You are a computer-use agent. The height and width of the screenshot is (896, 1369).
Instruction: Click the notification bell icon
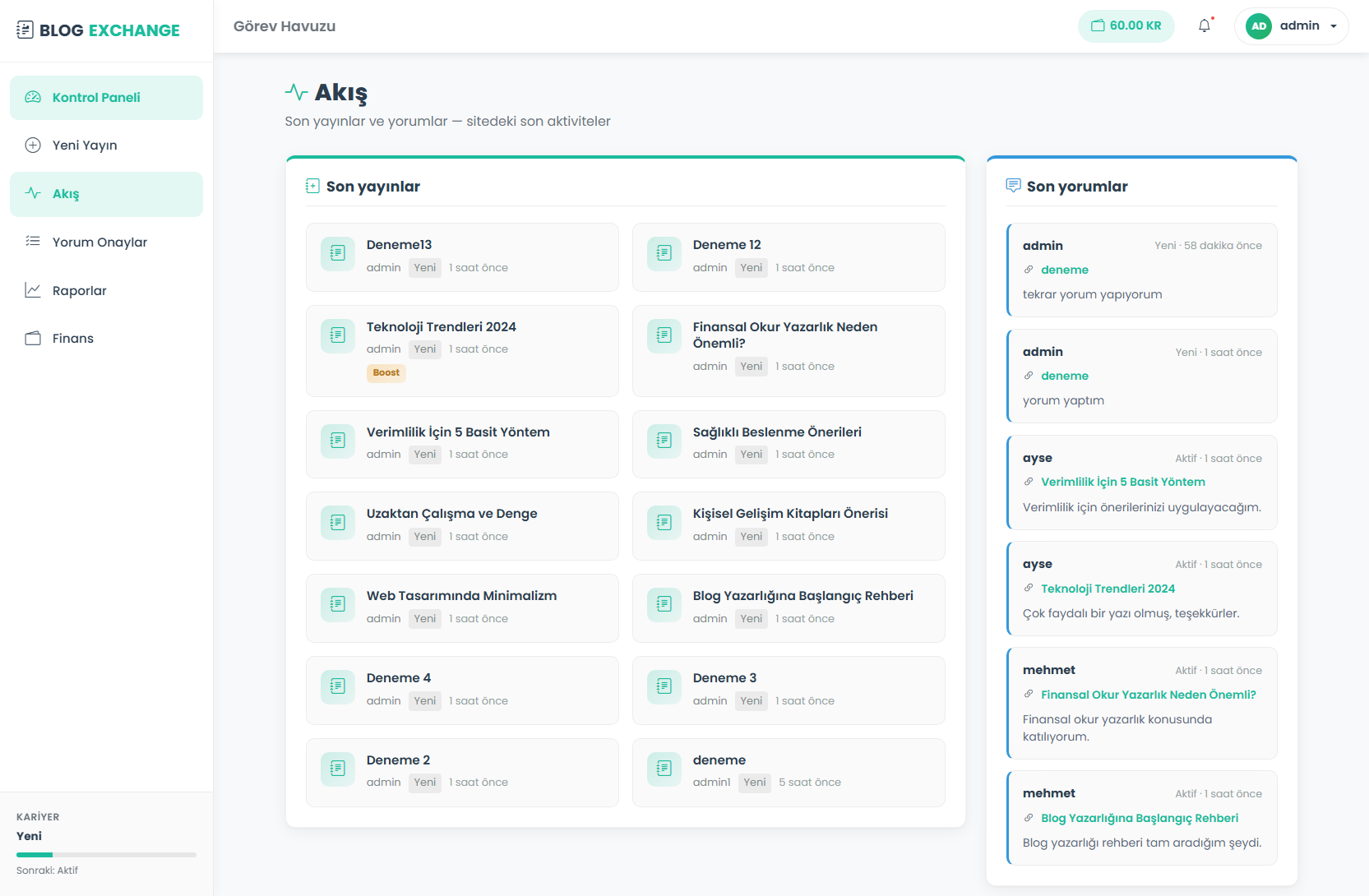coord(1205,26)
